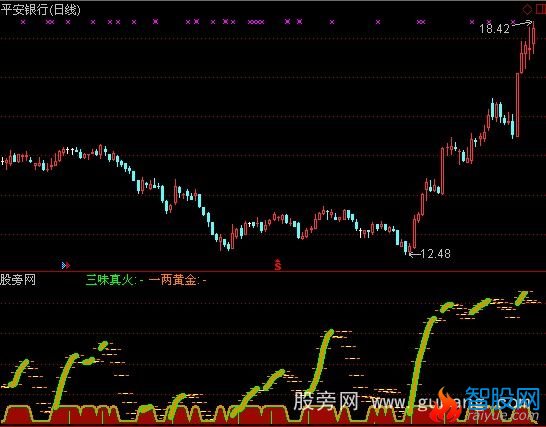Click the red square icon at top right
Image resolution: width=546 pixels, height=427 pixels.
pos(541,9)
